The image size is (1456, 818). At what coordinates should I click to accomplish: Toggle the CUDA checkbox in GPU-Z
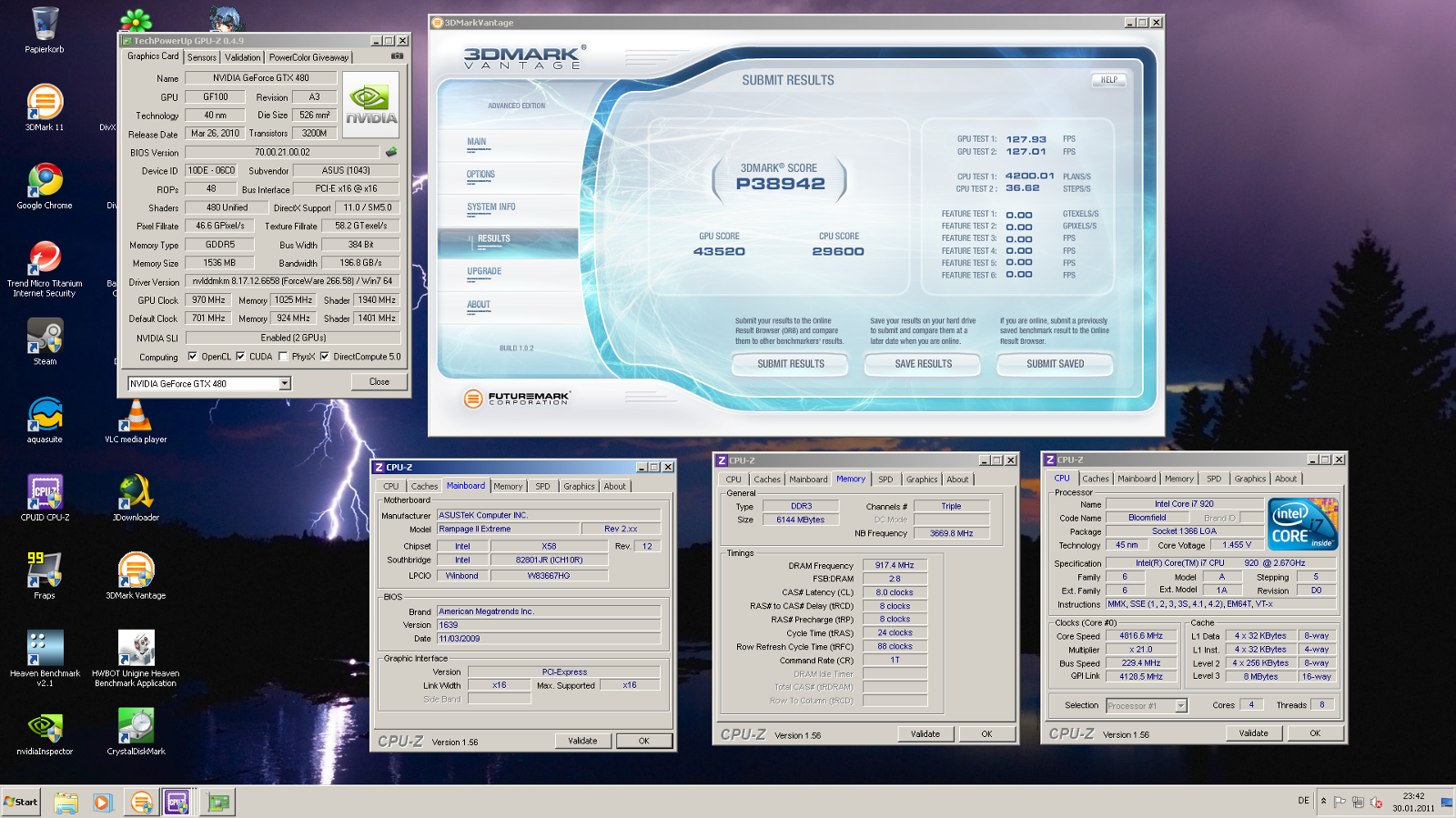click(240, 357)
